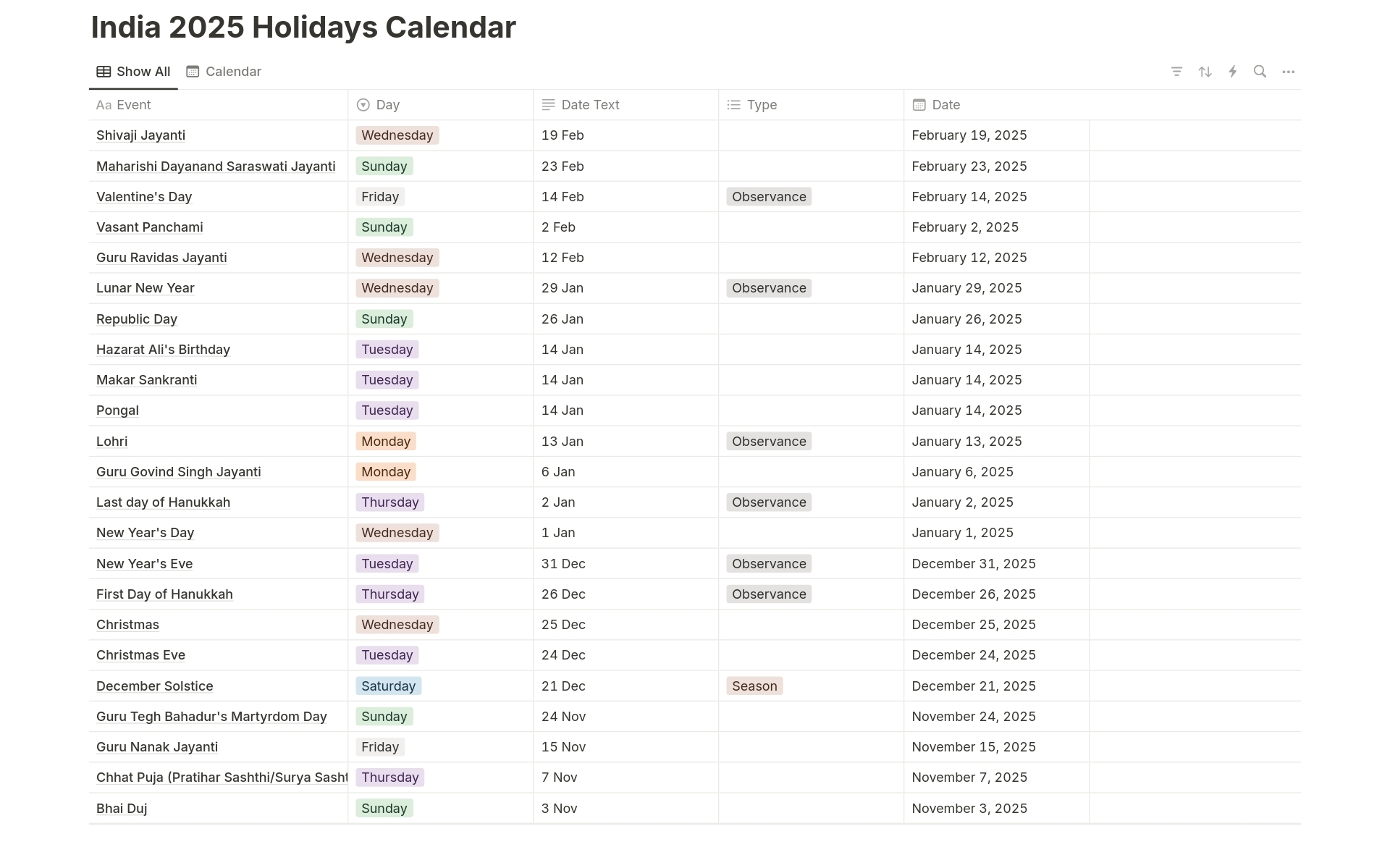Open the Date picker for Christmas row
The width and height of the screenshot is (1390, 868).
click(x=974, y=624)
